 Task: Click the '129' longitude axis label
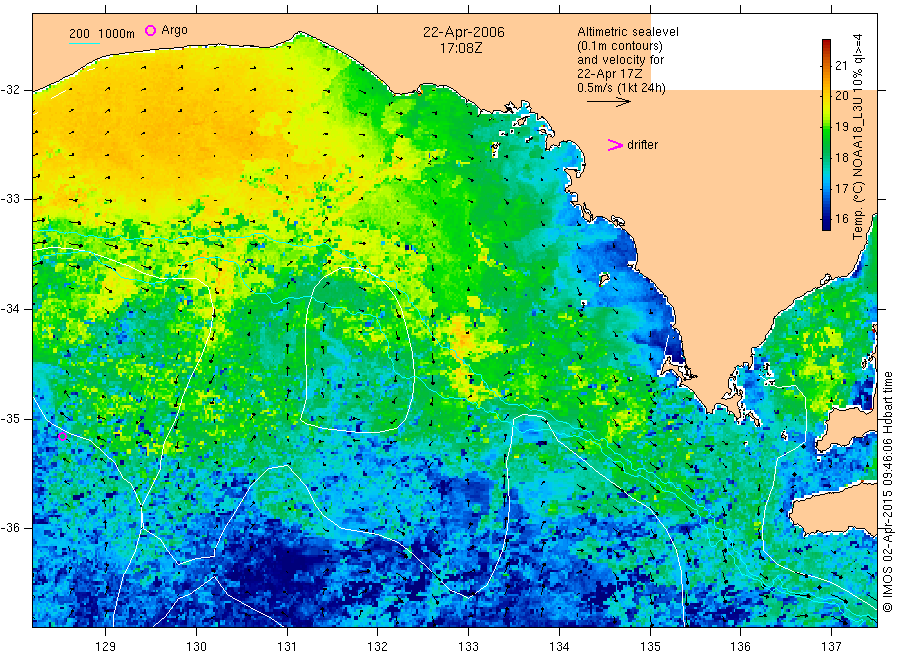(106, 647)
